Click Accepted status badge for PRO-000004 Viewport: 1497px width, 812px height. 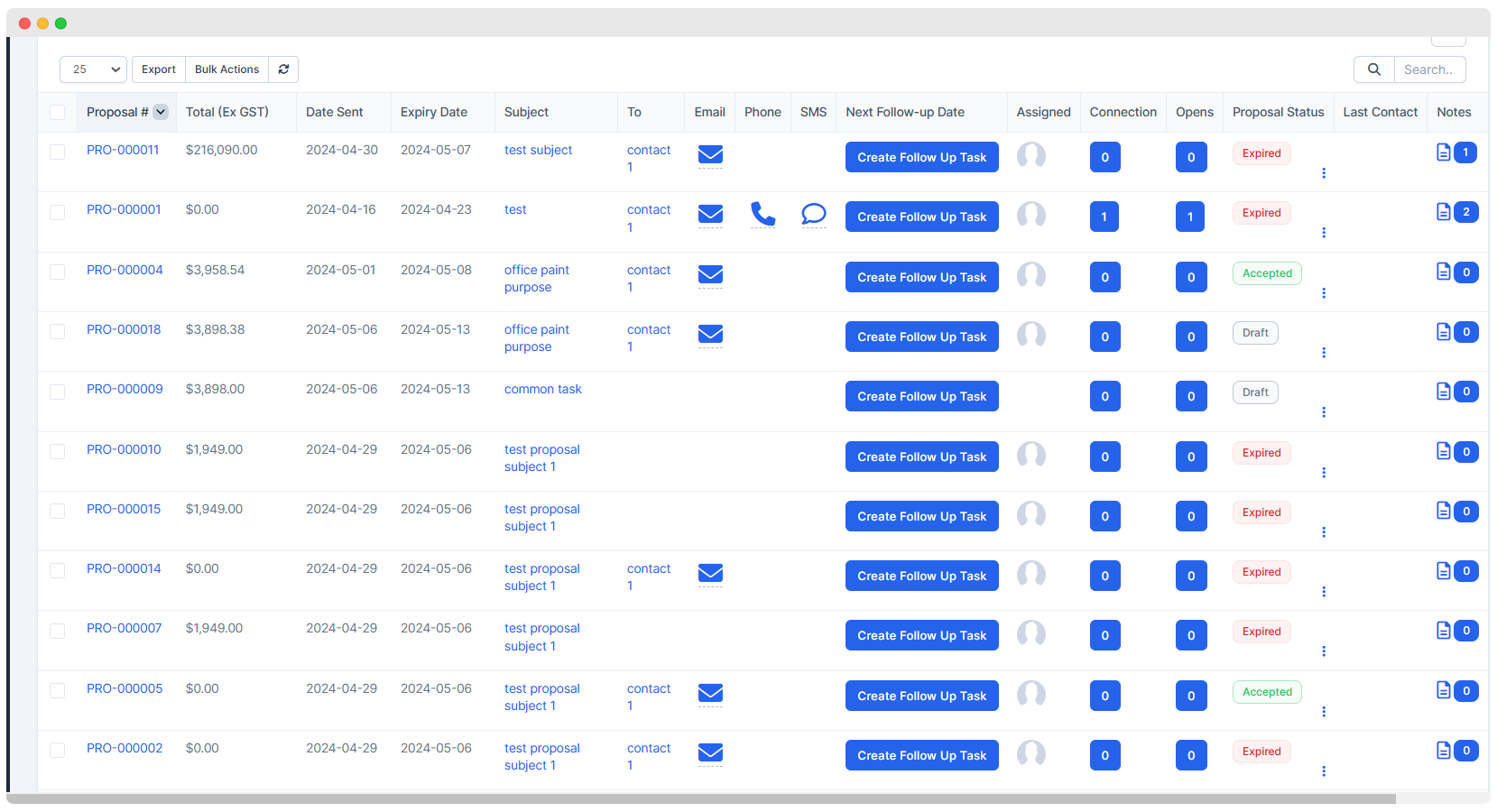1267,273
